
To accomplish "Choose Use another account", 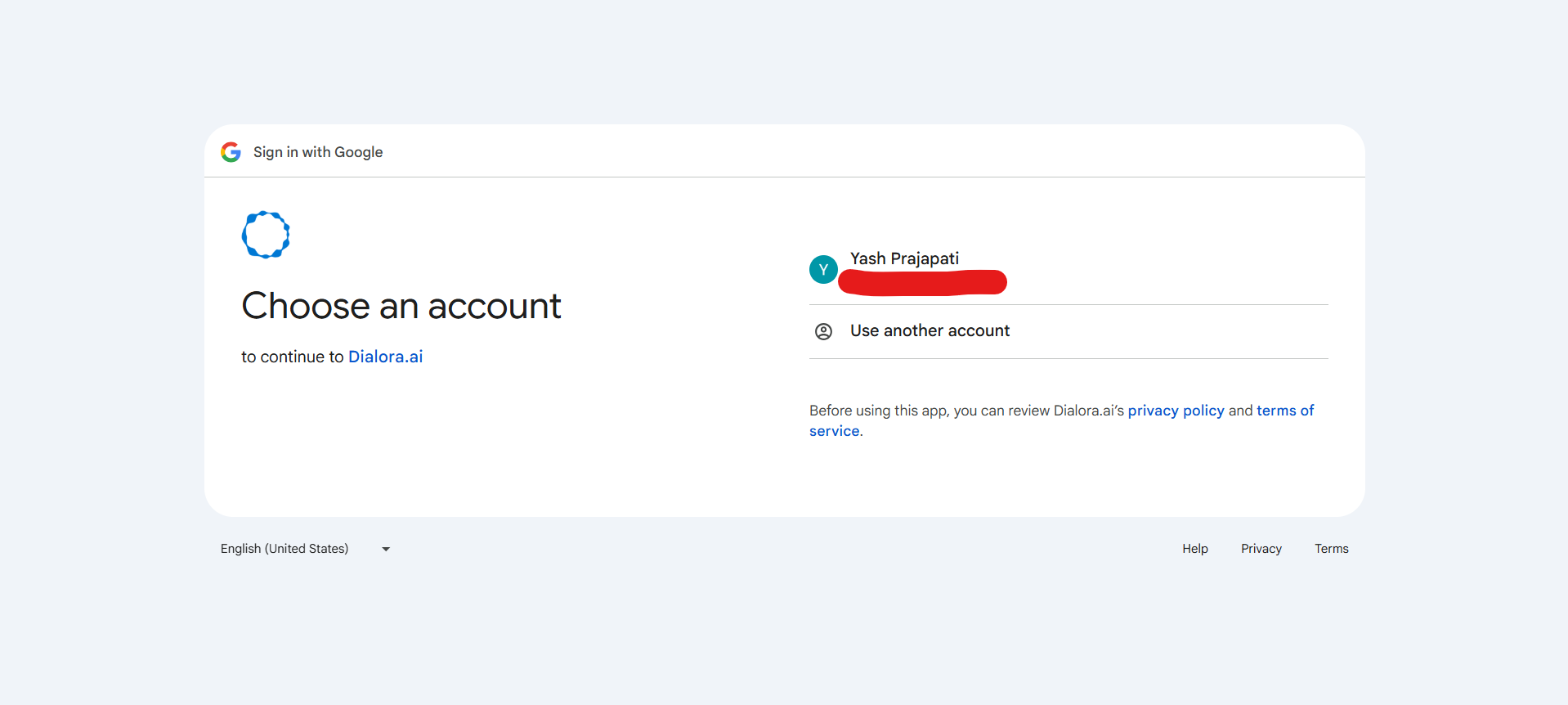I will click(930, 330).
